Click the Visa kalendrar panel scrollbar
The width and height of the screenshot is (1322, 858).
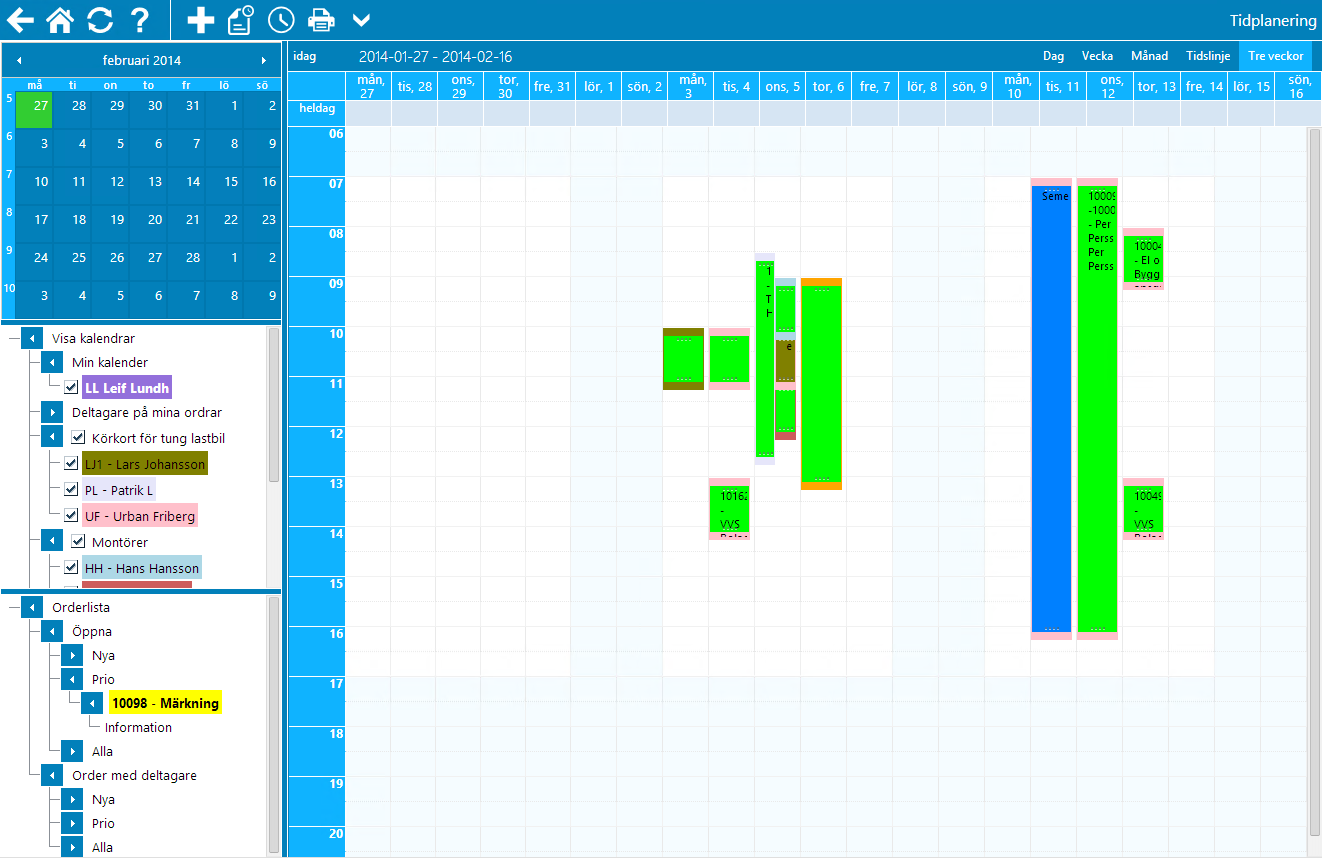point(273,405)
